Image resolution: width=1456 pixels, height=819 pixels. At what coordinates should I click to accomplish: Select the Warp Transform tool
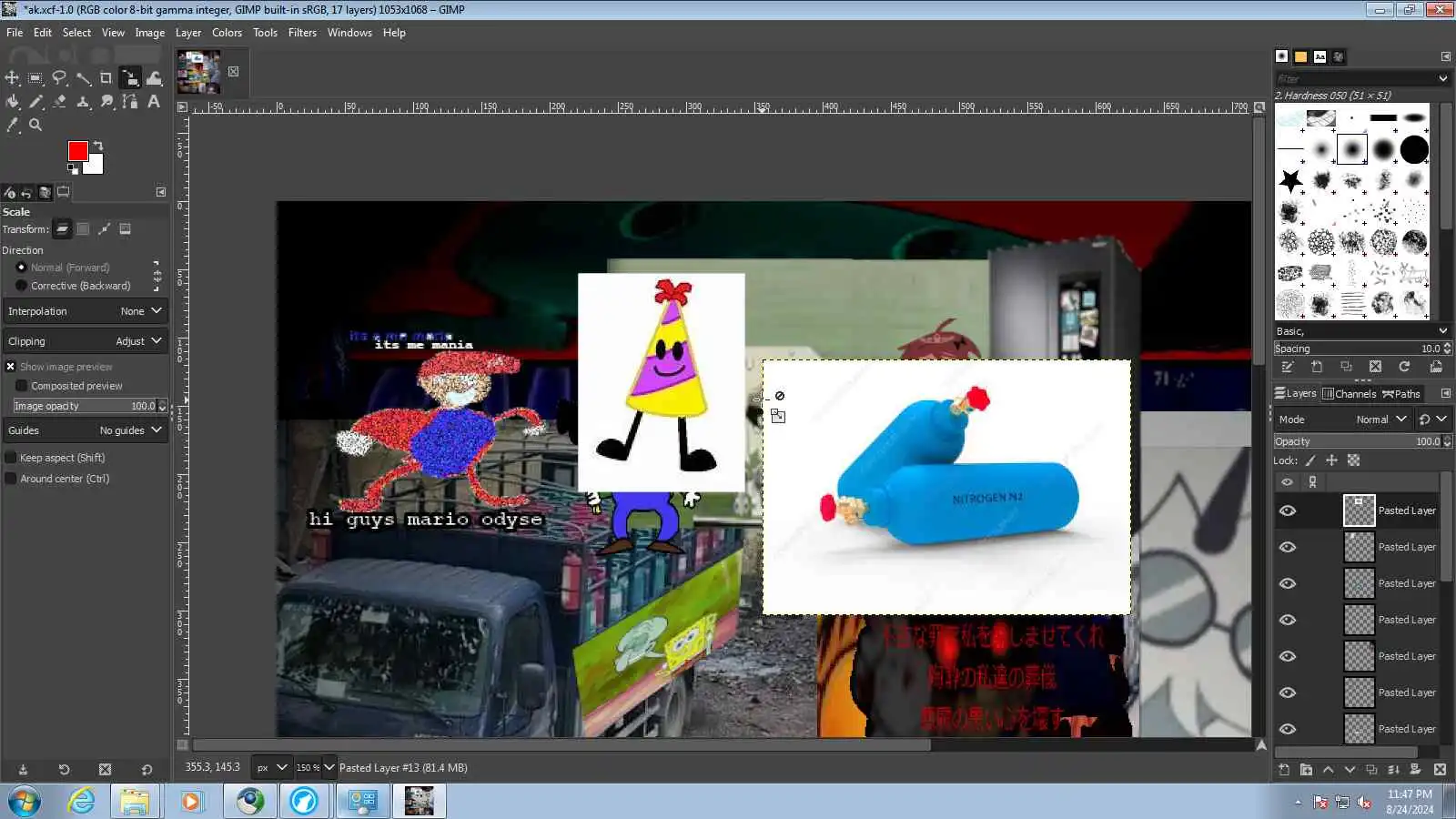(154, 78)
